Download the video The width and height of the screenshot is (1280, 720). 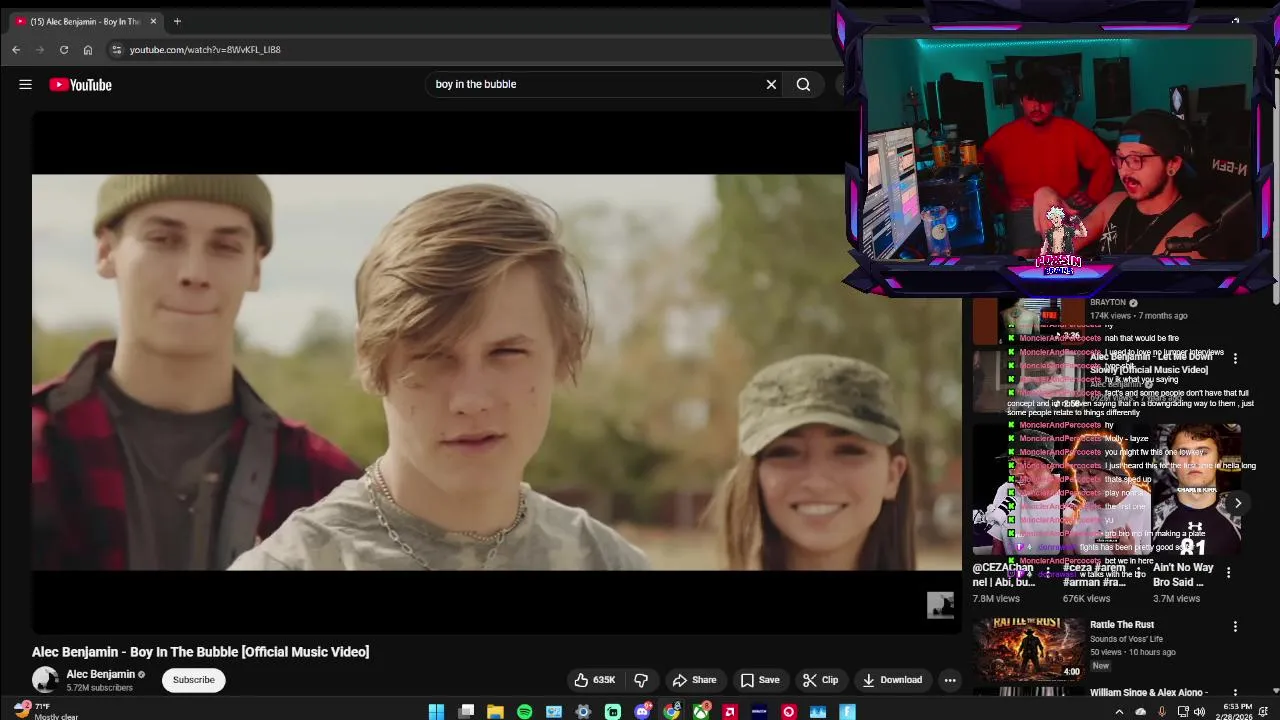tap(892, 680)
